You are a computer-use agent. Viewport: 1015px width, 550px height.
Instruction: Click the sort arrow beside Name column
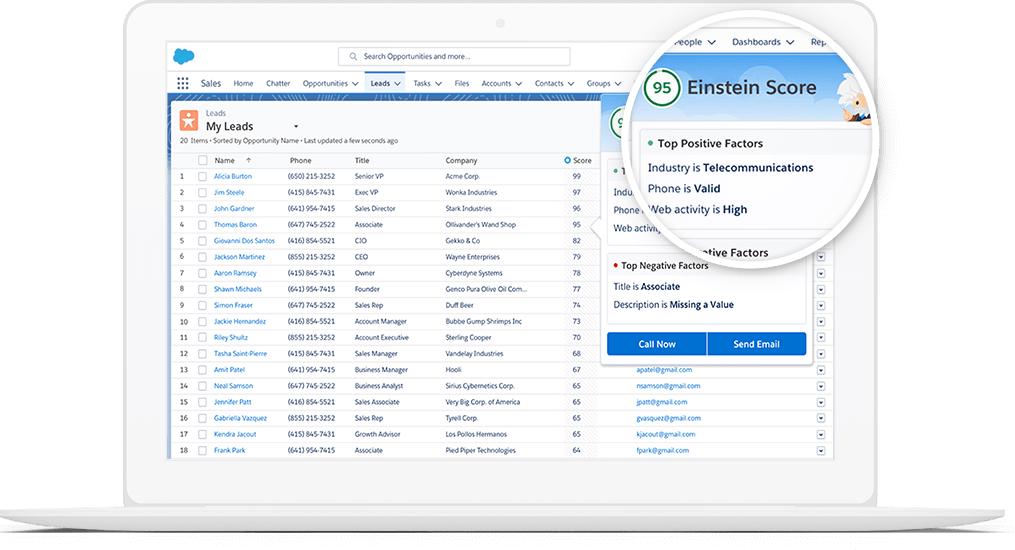pyautogui.click(x=248, y=160)
